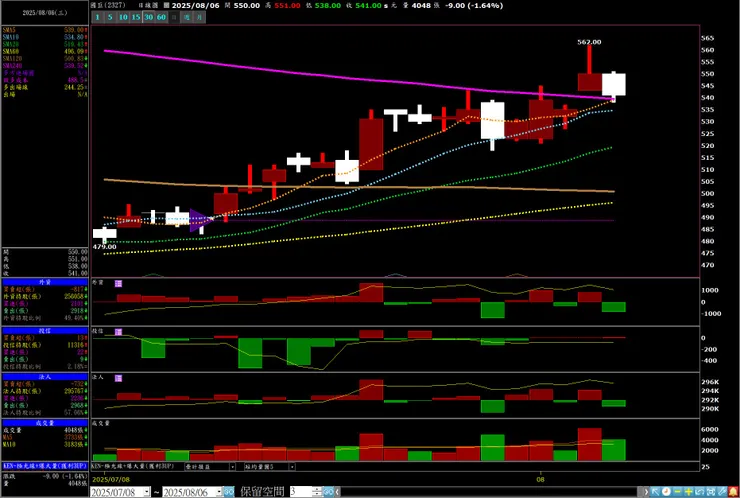740x498 pixels.
Task: Click the scrollbar left arrow
Action: (337, 491)
